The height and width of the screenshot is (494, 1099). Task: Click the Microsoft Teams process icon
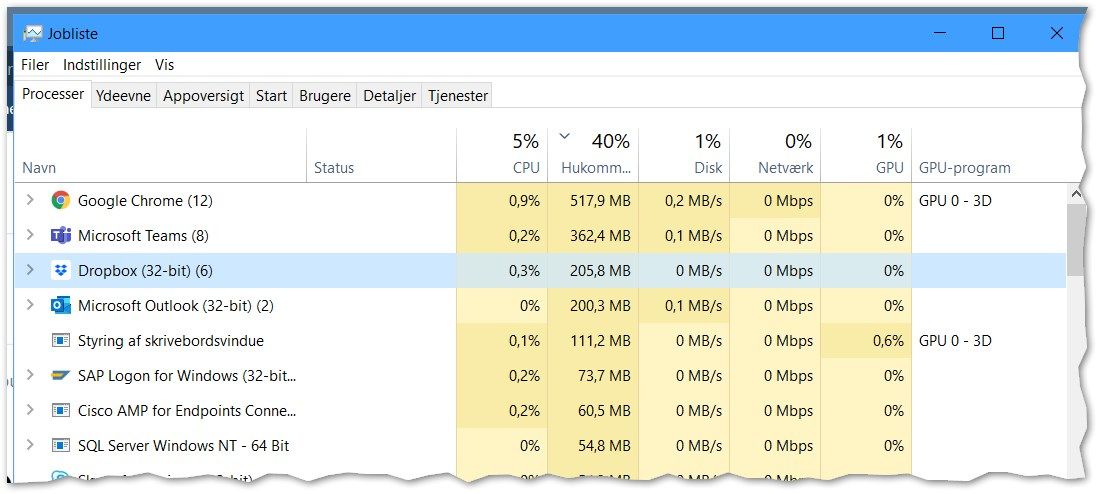61,236
